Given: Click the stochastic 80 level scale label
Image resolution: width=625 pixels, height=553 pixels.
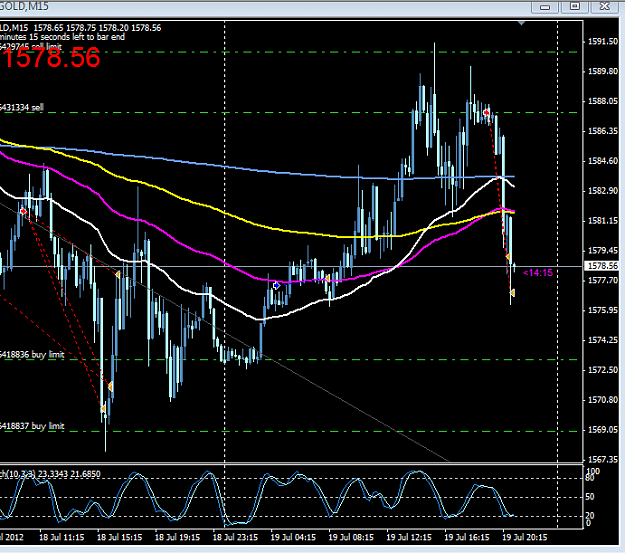Looking at the screenshot, I should pyautogui.click(x=590, y=477).
